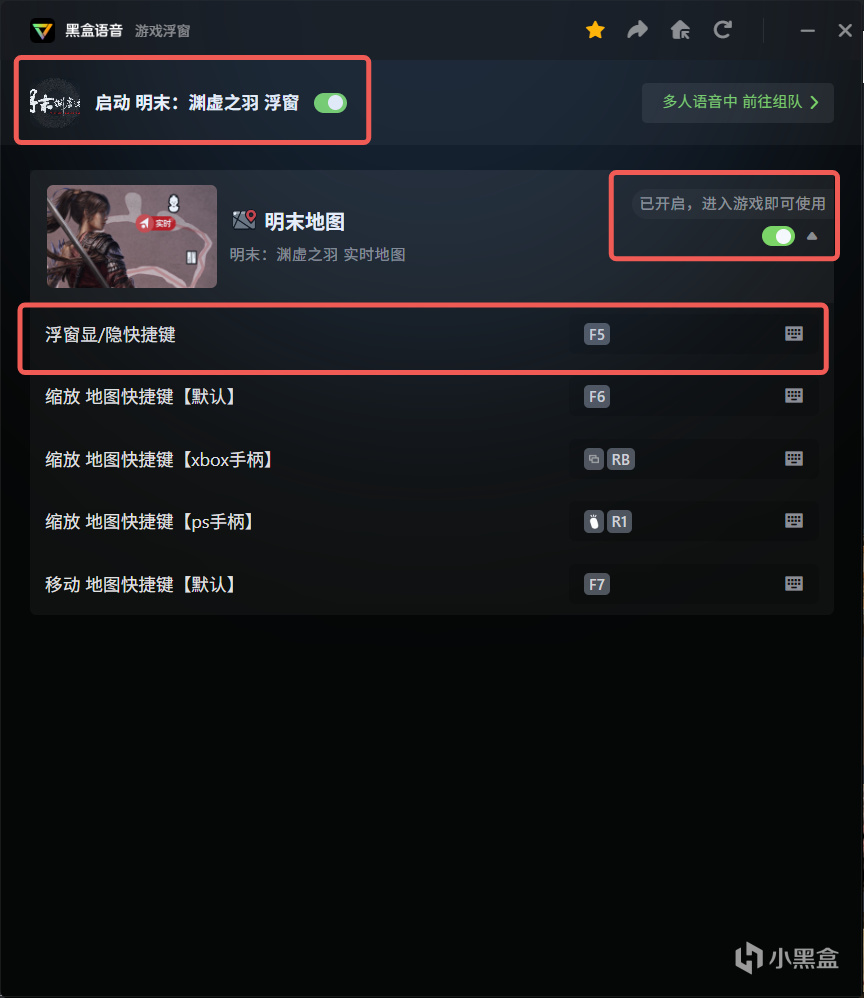Click the keyboard icon for 浮窗显/隐快捷键
The image size is (864, 998).
[793, 334]
